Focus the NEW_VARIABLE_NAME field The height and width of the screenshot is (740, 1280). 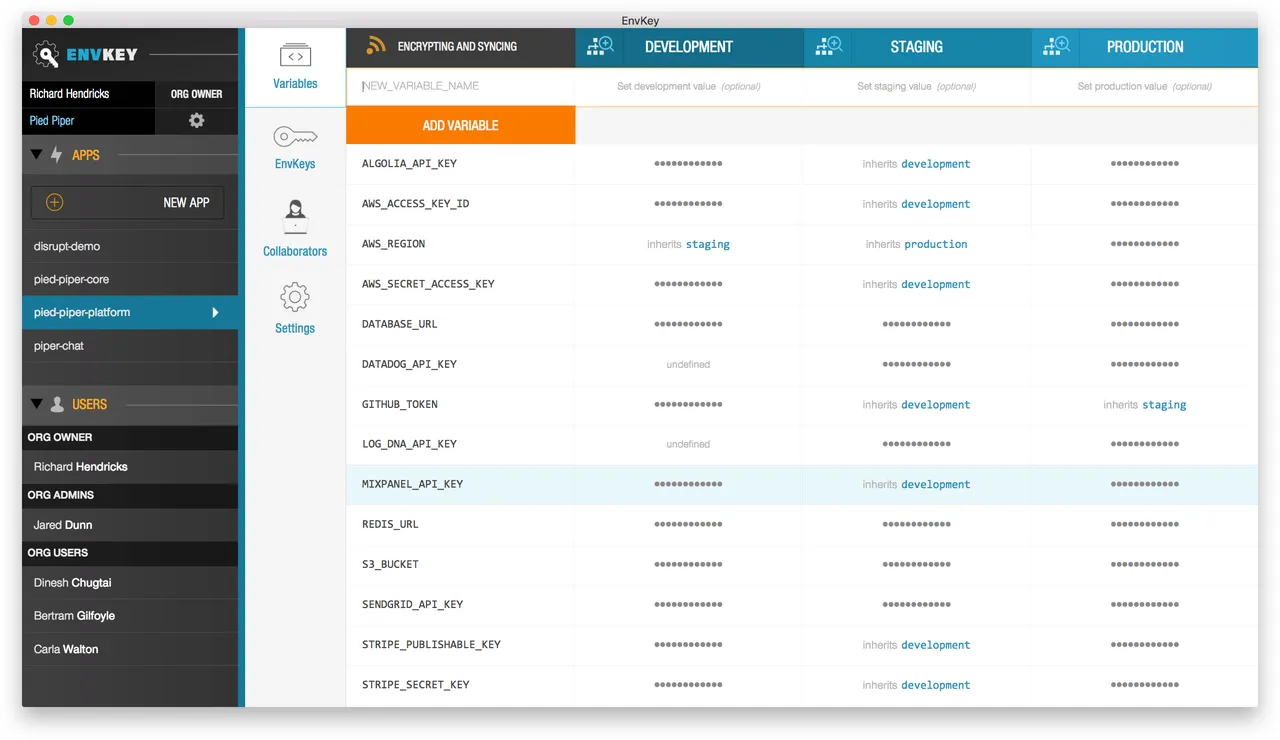pyautogui.click(x=460, y=86)
